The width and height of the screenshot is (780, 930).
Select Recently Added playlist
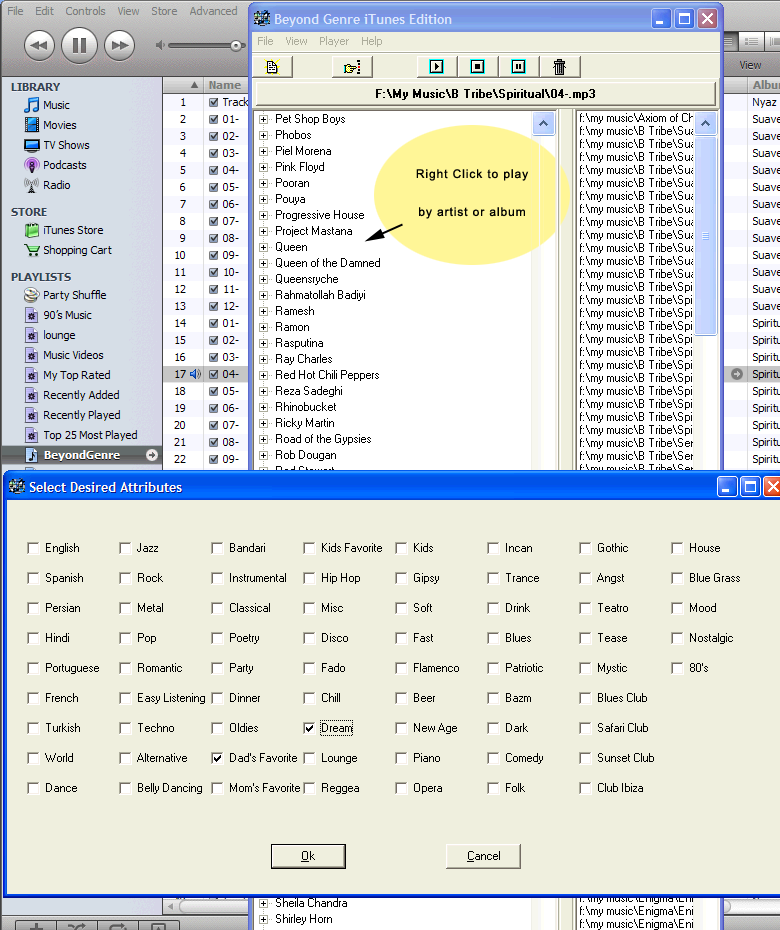[81, 395]
